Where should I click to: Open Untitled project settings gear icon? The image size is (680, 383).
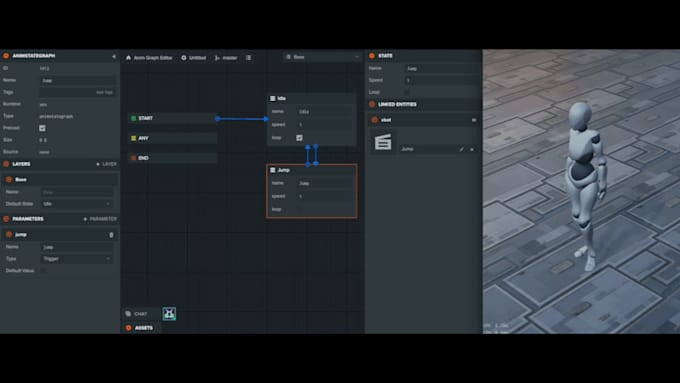click(x=184, y=58)
